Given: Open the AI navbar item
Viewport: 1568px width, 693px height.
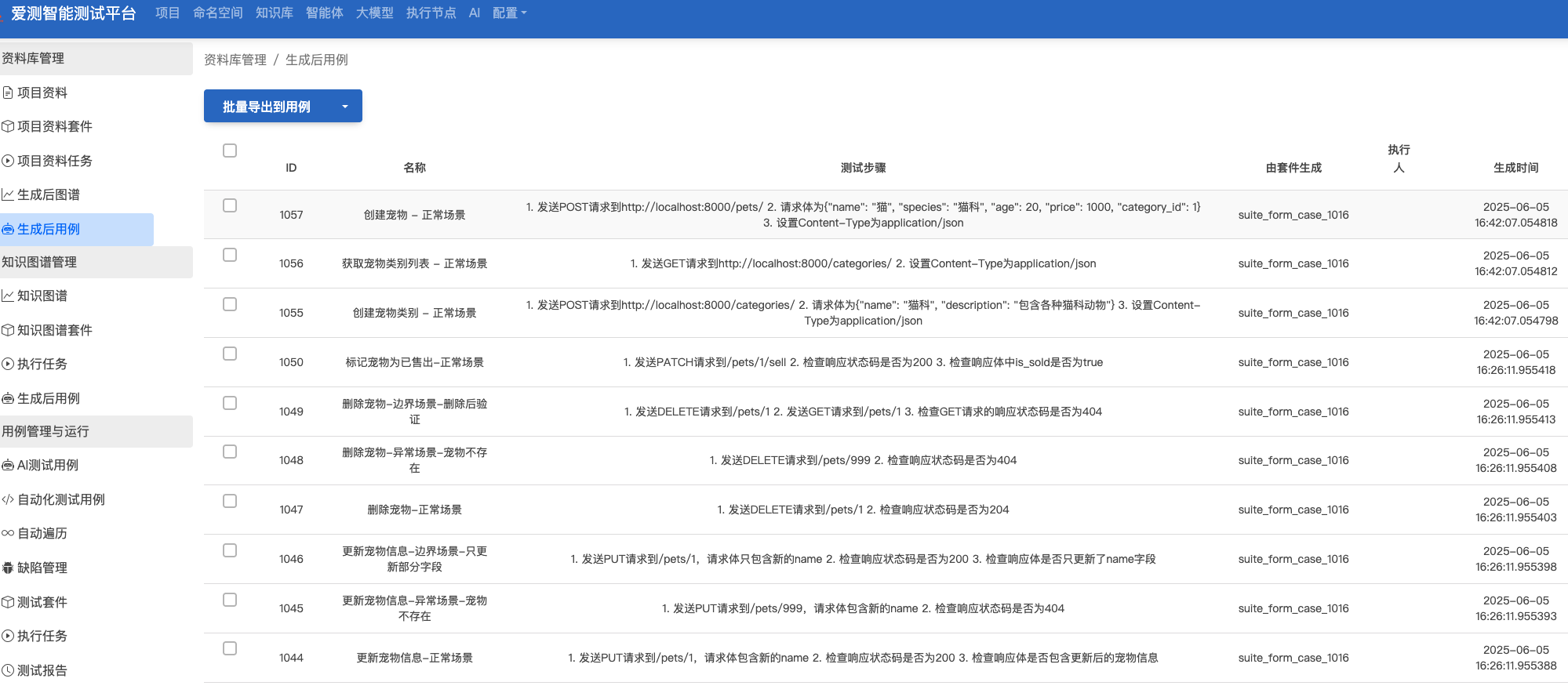Looking at the screenshot, I should [x=475, y=13].
